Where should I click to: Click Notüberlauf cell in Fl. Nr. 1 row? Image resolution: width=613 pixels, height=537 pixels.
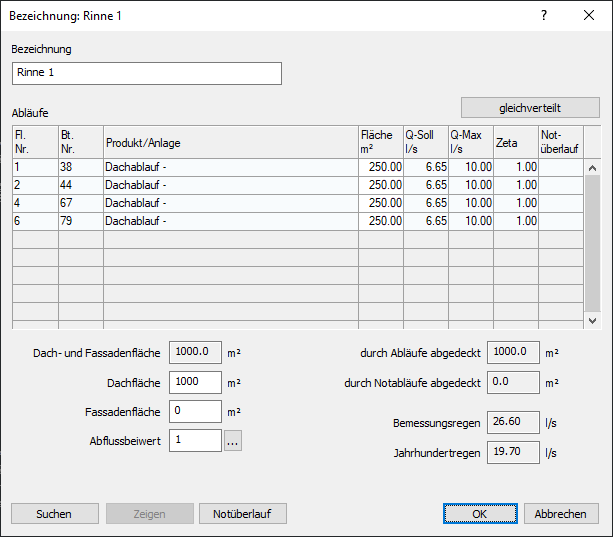[561, 167]
